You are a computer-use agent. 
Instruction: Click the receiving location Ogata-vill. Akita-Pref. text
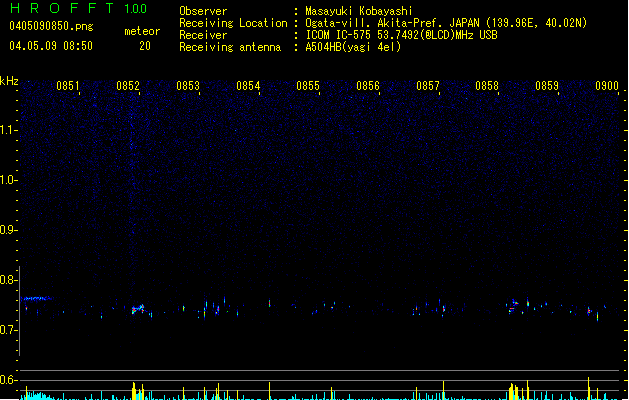click(446, 23)
